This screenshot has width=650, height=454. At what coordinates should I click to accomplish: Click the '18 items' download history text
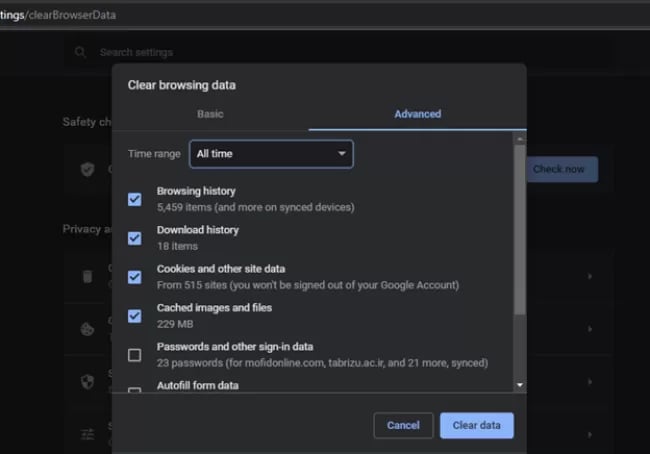point(177,246)
